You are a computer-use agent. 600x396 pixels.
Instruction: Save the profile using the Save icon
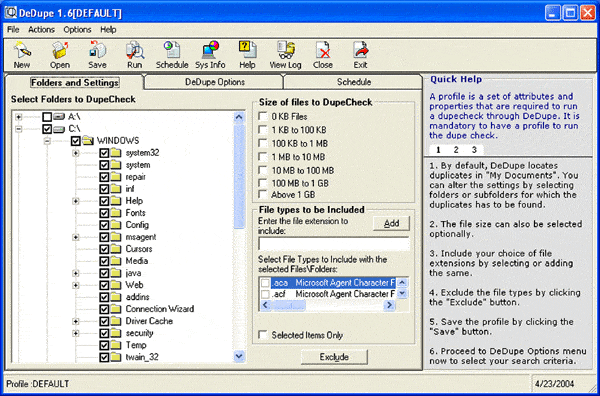[97, 50]
